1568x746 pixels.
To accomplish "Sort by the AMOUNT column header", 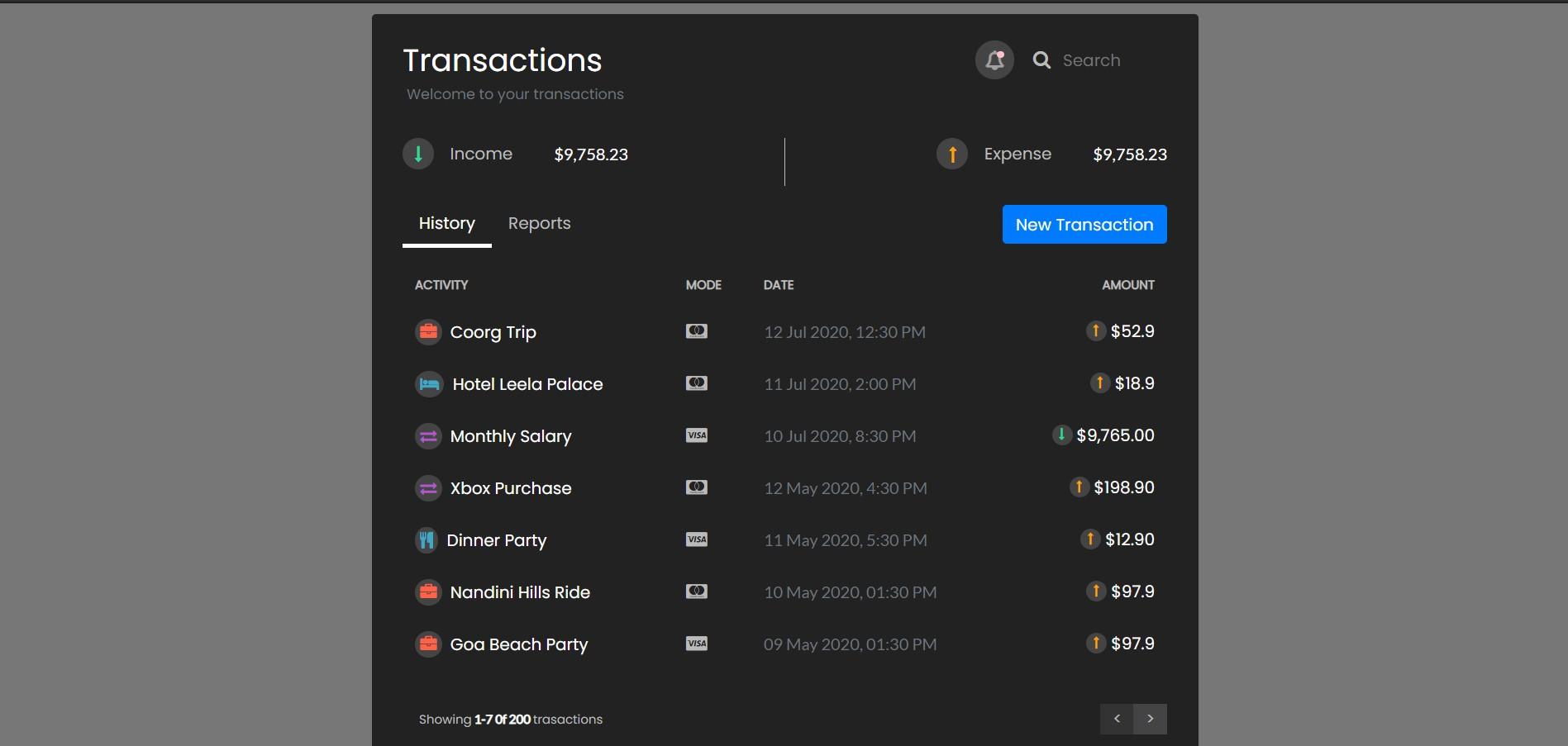I will point(1128,284).
